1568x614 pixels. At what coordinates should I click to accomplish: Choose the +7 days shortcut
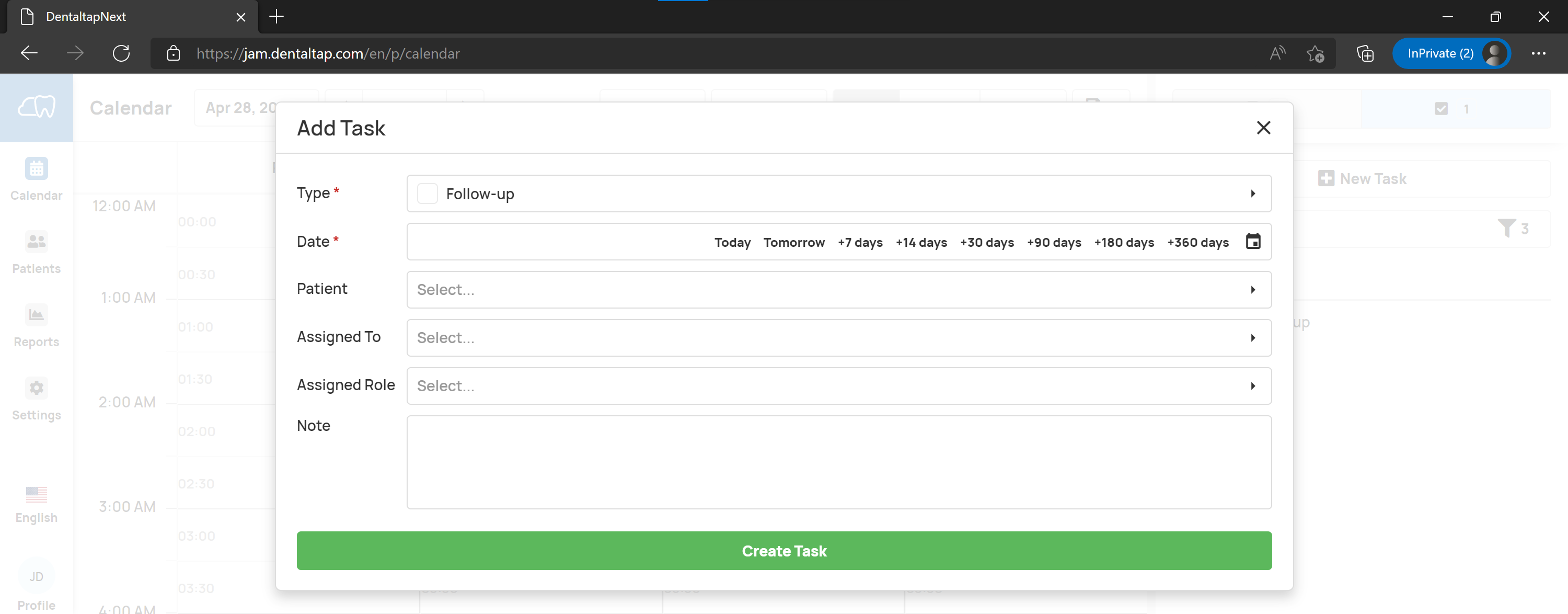[x=859, y=243]
